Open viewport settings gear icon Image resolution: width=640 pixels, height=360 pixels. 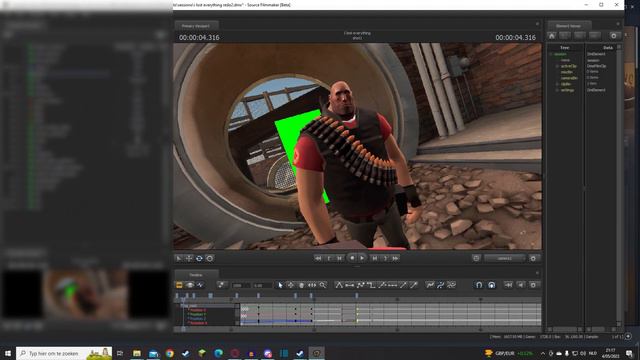[533, 258]
